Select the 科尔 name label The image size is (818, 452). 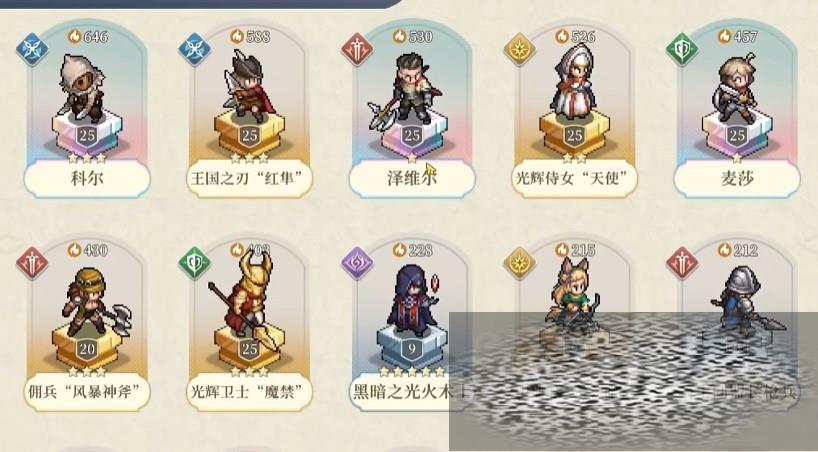[87, 179]
